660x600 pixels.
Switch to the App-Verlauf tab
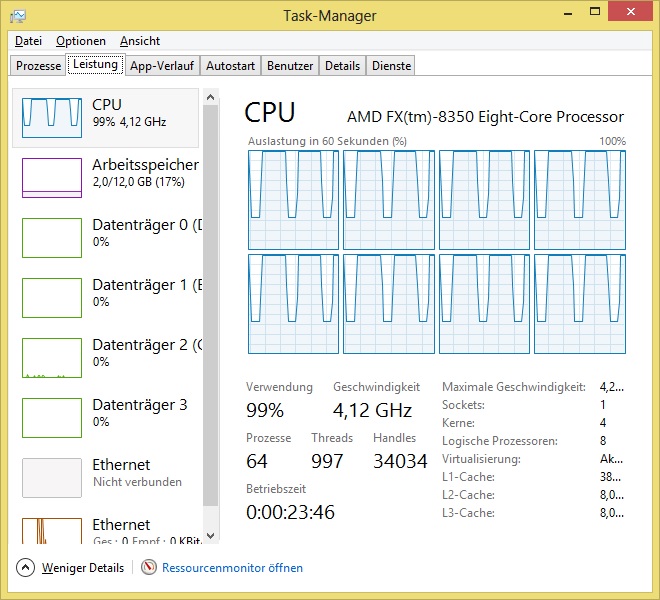(161, 66)
